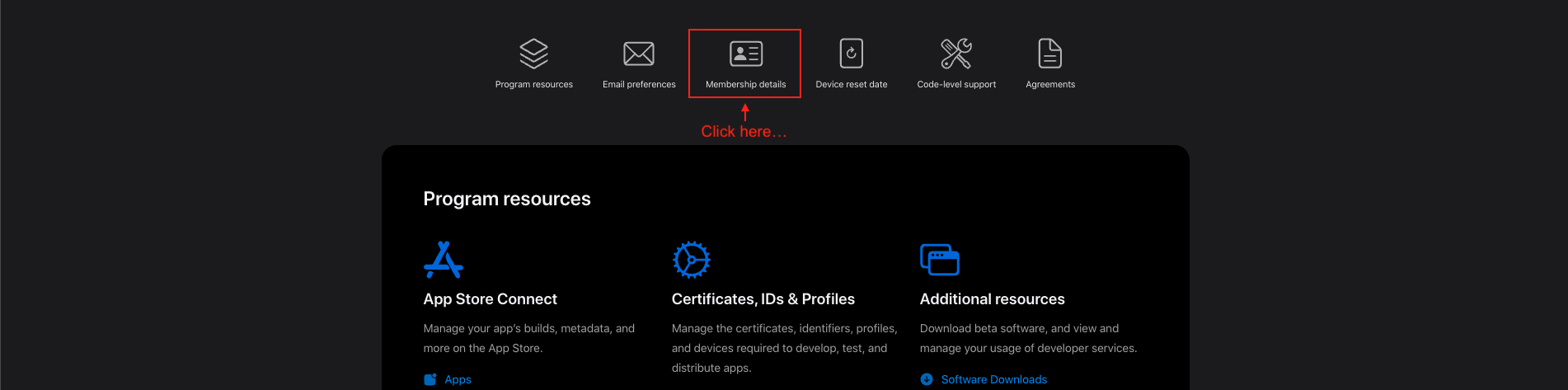Image resolution: width=1568 pixels, height=390 pixels.
Task: Click the blue App Store Connect icon
Action: [444, 260]
